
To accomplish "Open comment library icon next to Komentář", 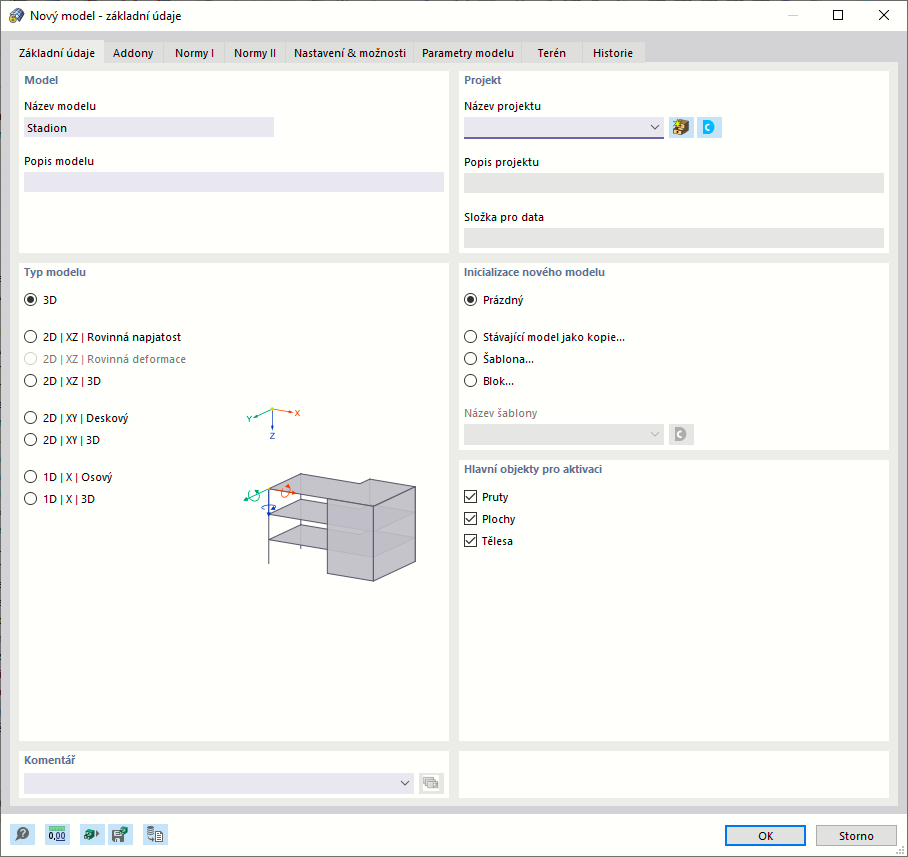I will 431,783.
